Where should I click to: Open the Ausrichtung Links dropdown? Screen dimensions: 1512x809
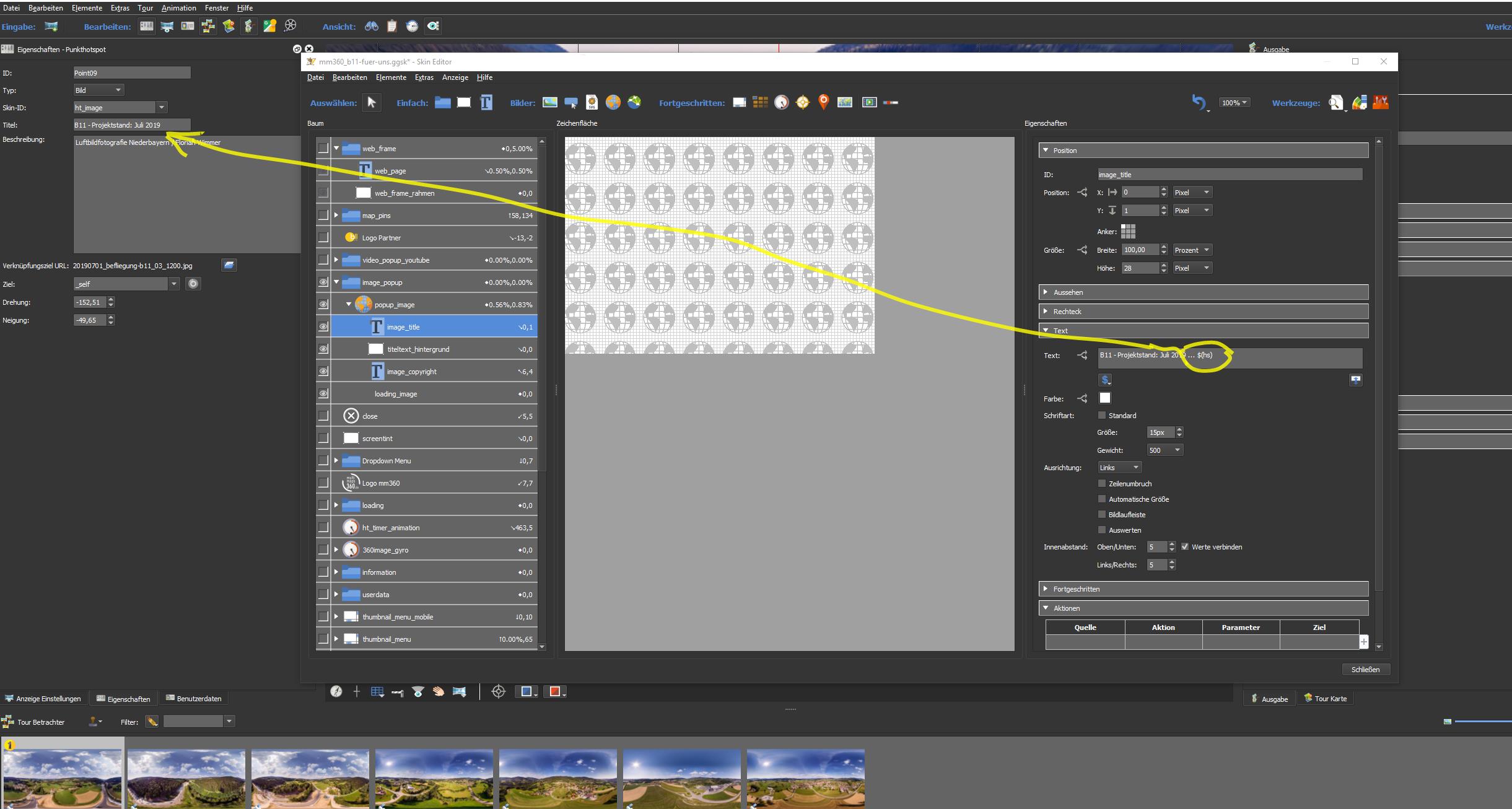[x=1120, y=467]
